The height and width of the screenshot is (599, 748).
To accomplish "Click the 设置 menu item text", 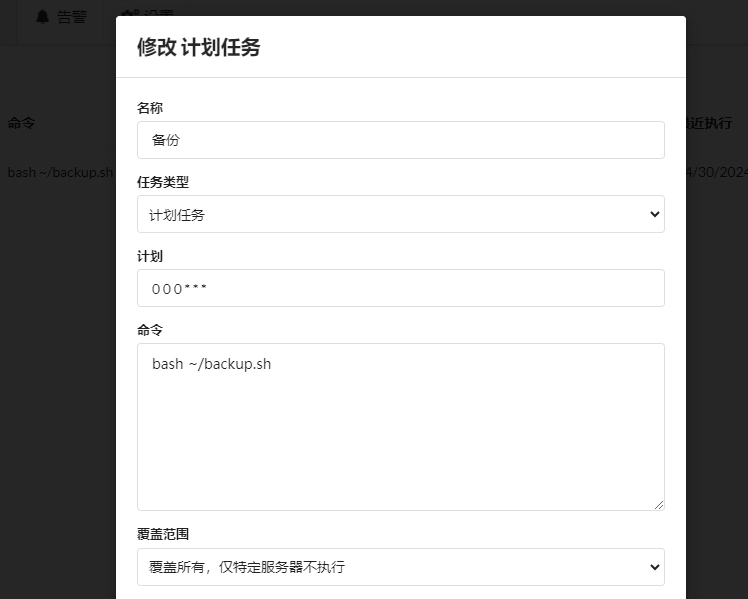I will pos(158,14).
